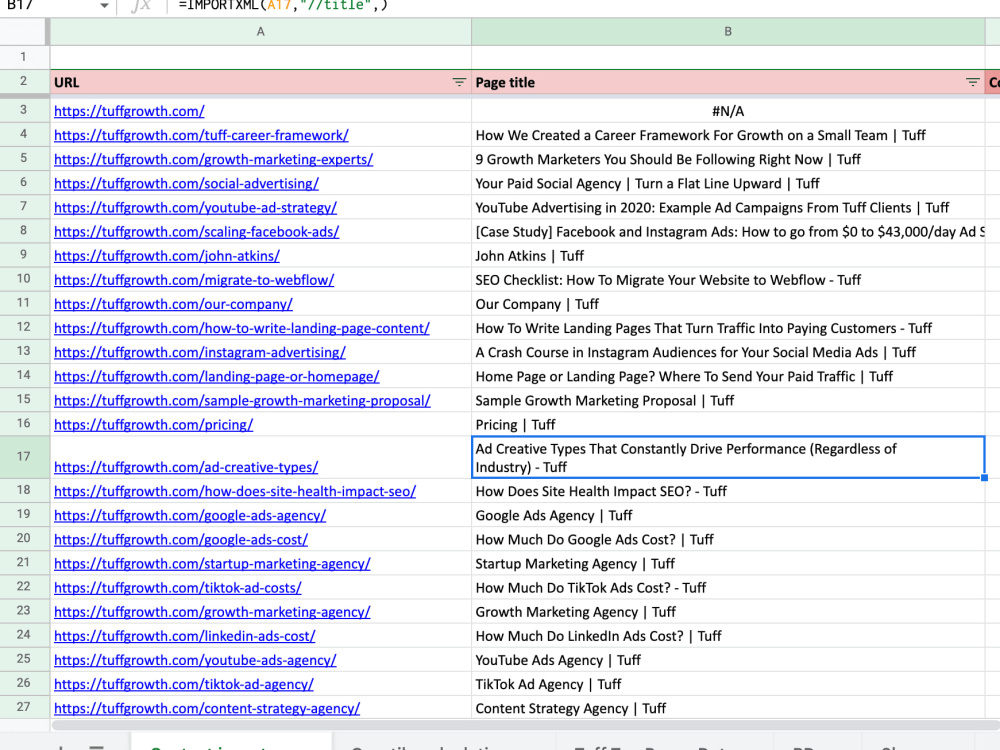Open the pricing link
The image size is (1000, 750).
click(153, 425)
